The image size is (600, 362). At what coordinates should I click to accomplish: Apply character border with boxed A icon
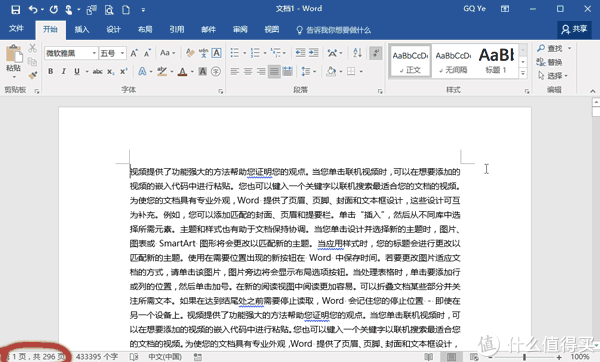pos(217,53)
